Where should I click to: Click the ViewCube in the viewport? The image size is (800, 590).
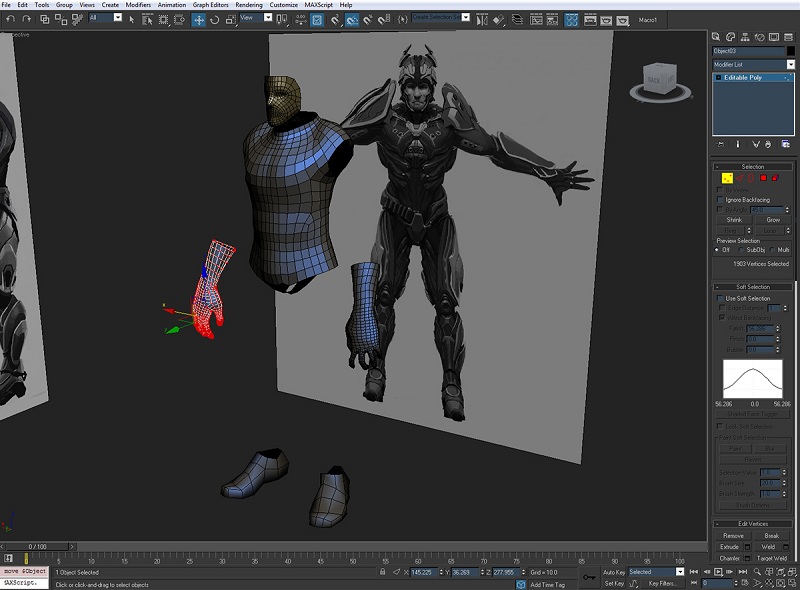tap(660, 81)
